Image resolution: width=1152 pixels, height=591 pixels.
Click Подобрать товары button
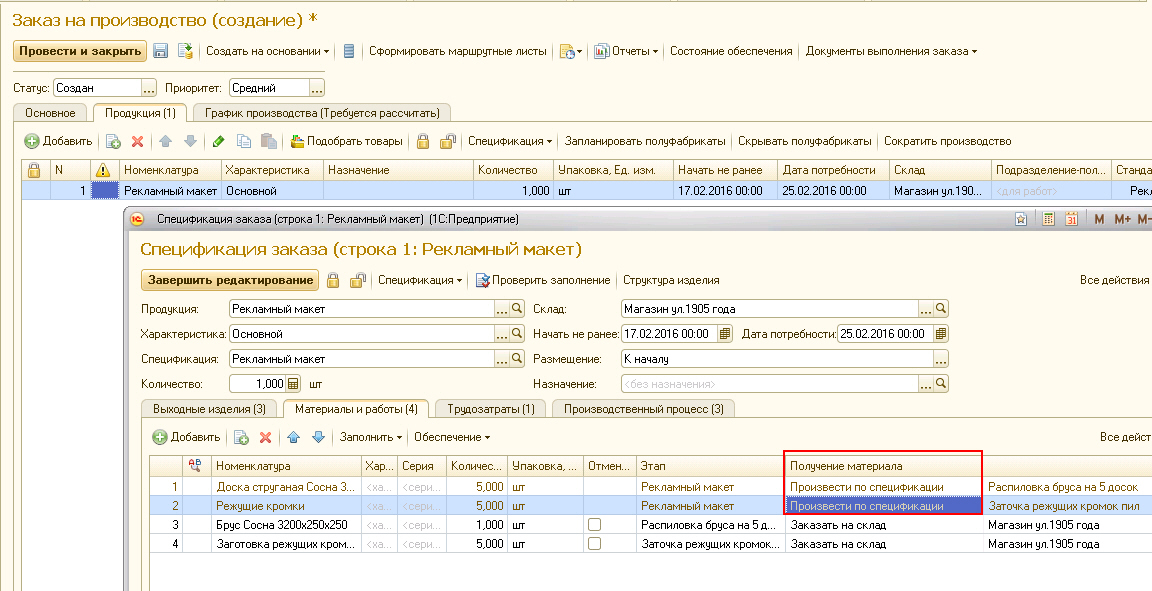347,141
